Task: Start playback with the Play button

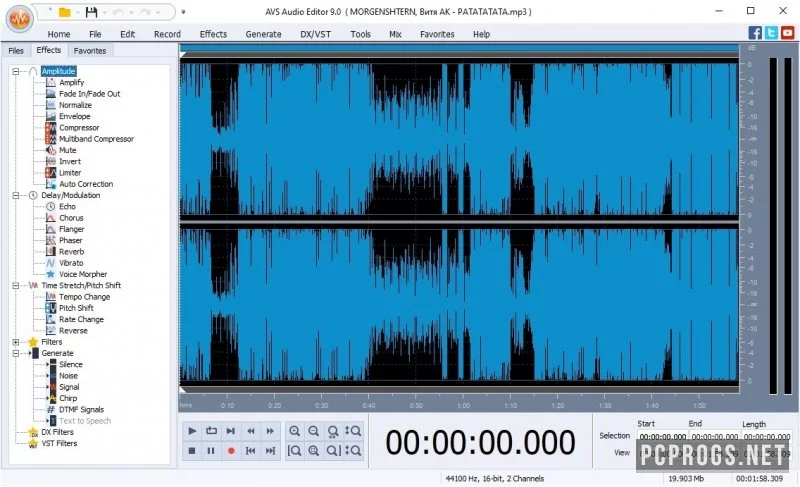Action: (x=192, y=431)
